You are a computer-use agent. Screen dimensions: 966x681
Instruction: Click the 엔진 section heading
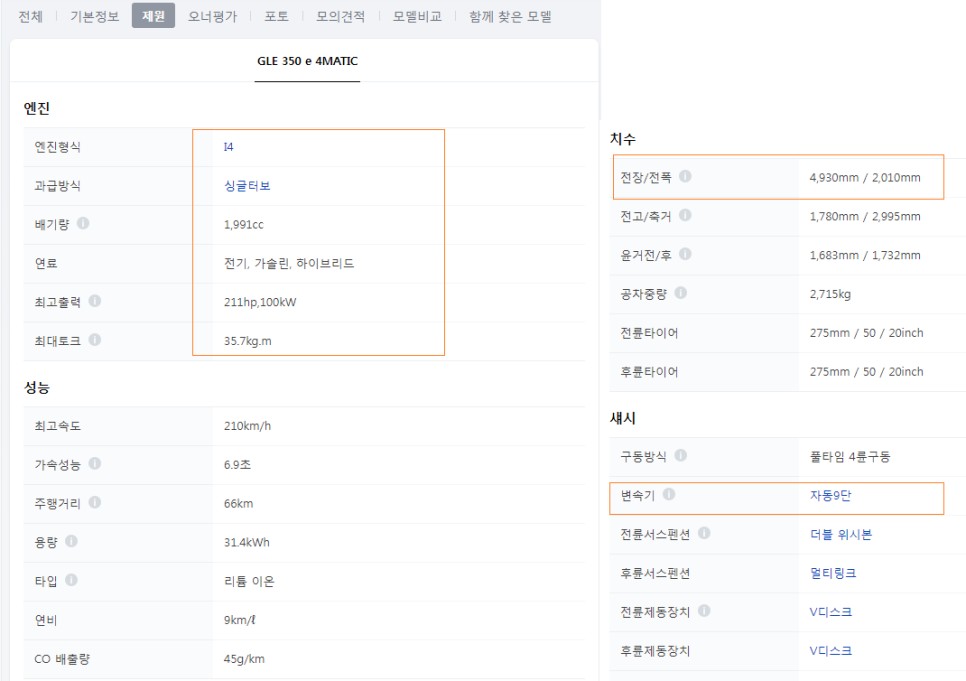(36, 108)
